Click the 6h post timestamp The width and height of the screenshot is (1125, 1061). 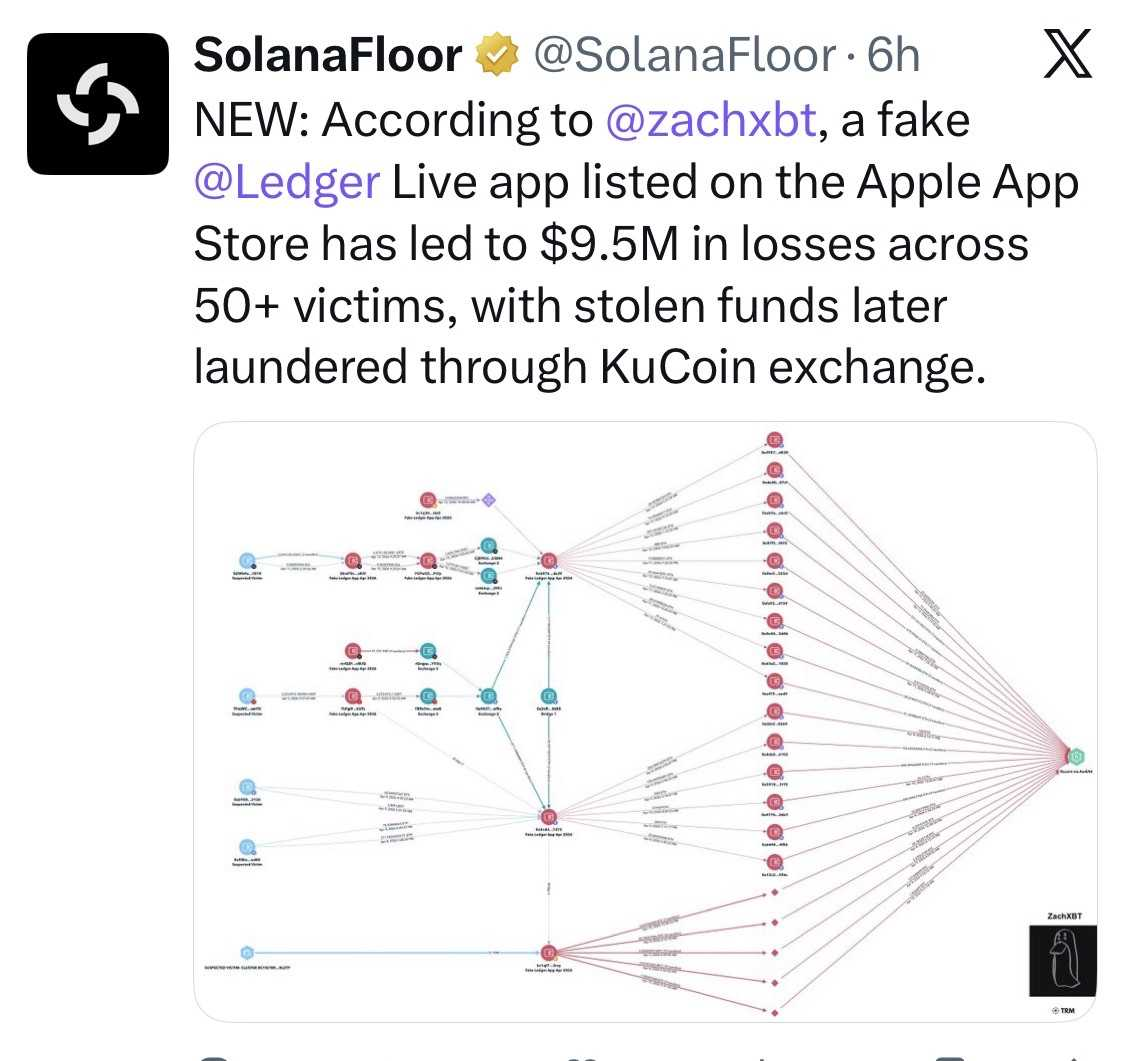click(893, 57)
